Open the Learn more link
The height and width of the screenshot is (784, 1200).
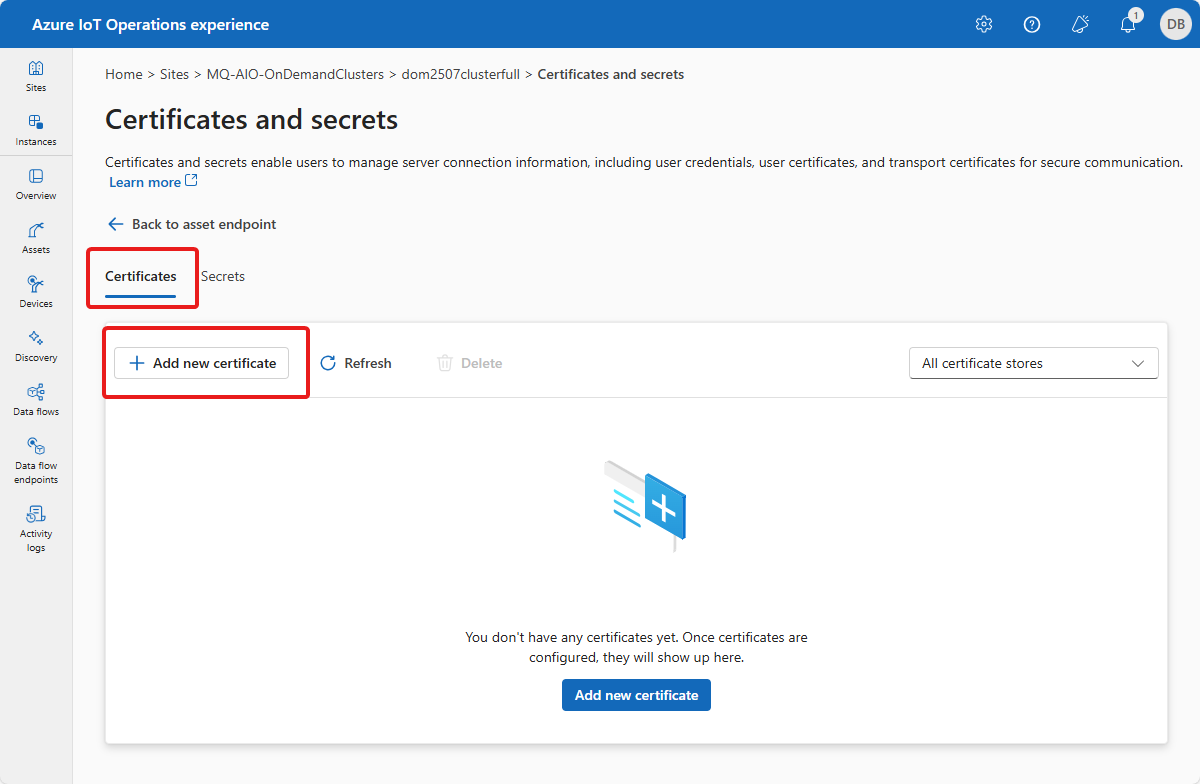[146, 181]
